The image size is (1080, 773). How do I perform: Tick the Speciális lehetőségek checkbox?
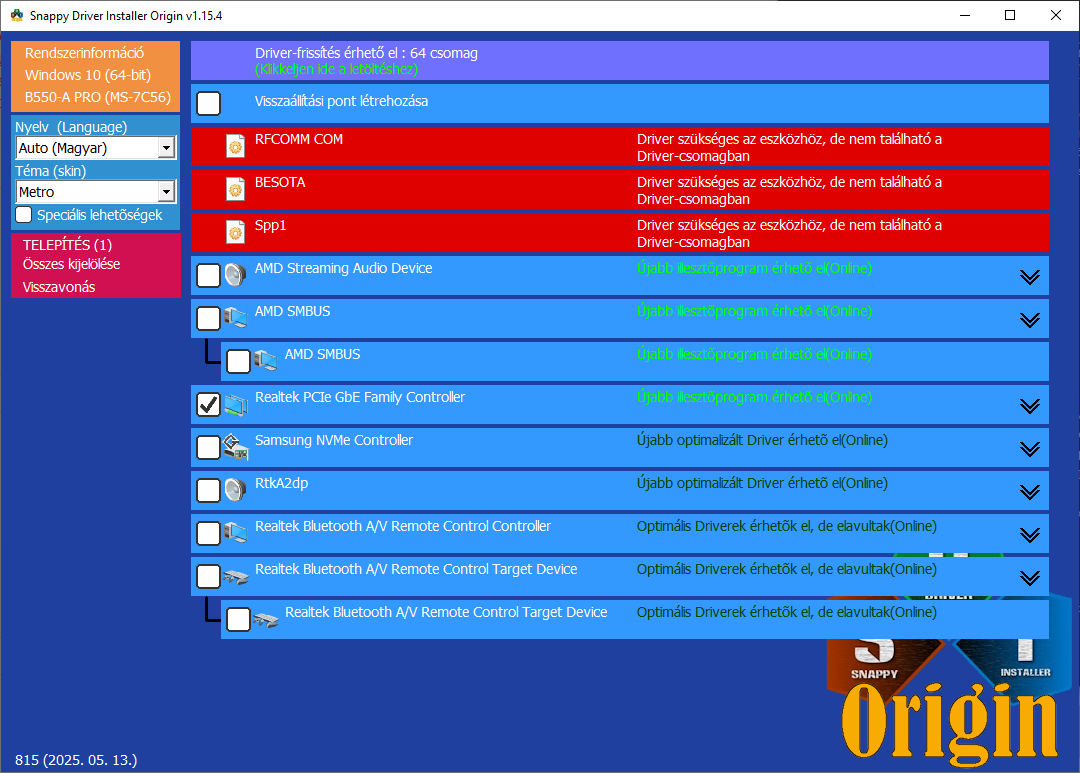click(24, 215)
